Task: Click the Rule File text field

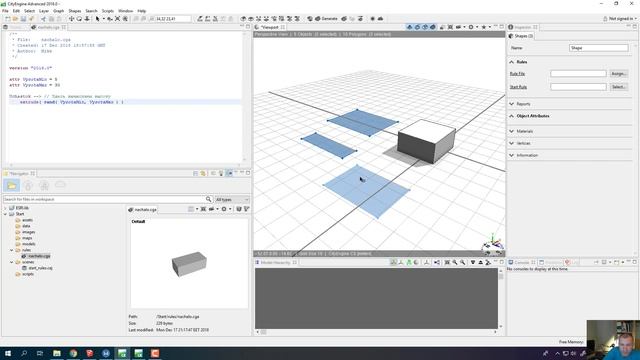Action: coord(578,74)
